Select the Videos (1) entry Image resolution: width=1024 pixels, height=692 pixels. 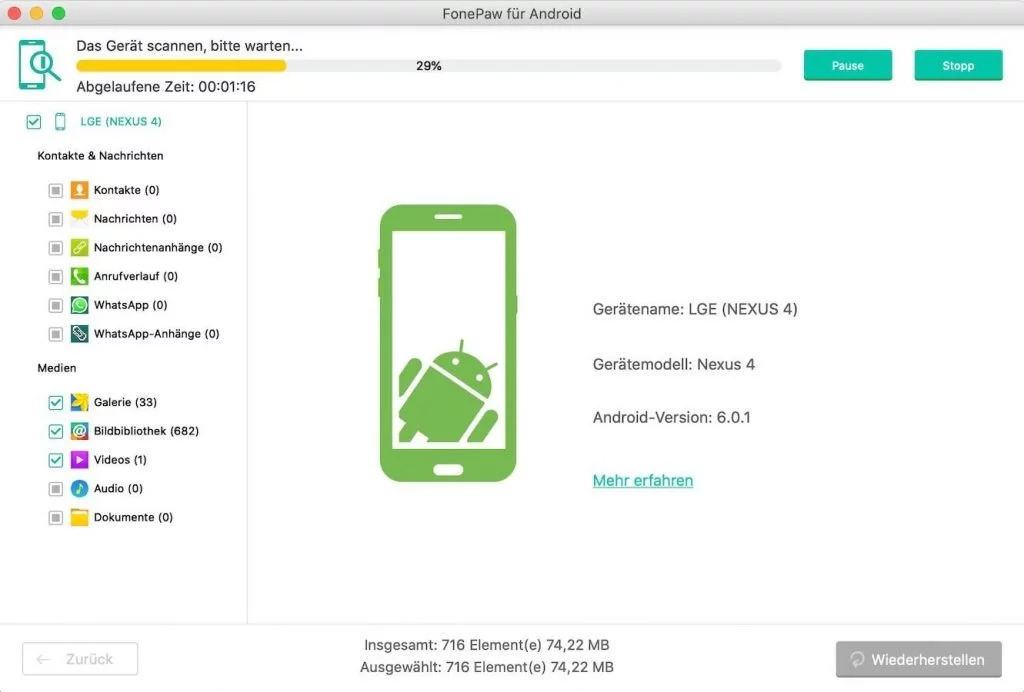point(120,460)
